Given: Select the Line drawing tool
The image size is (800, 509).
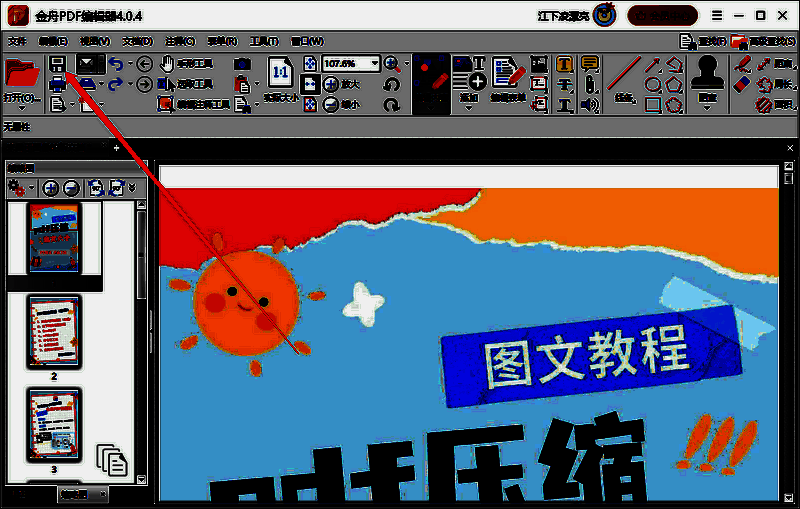Looking at the screenshot, I should click(x=623, y=74).
